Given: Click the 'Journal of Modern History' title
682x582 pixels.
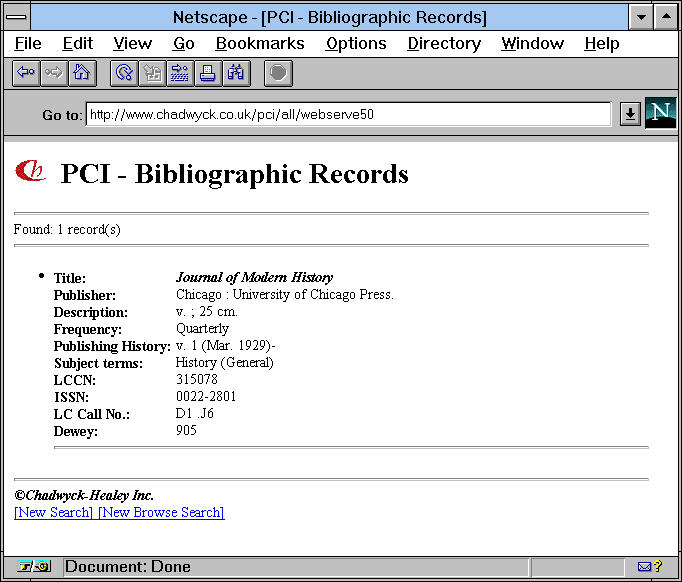Looking at the screenshot, I should [254, 277].
